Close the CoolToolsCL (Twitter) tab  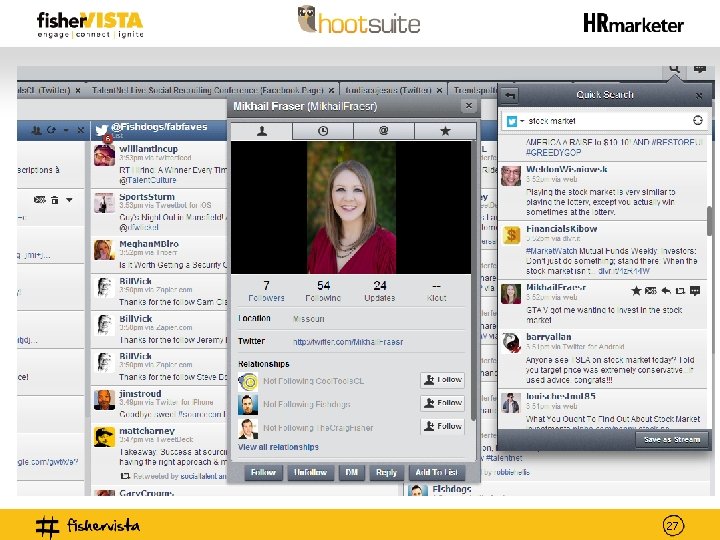[x=78, y=90]
